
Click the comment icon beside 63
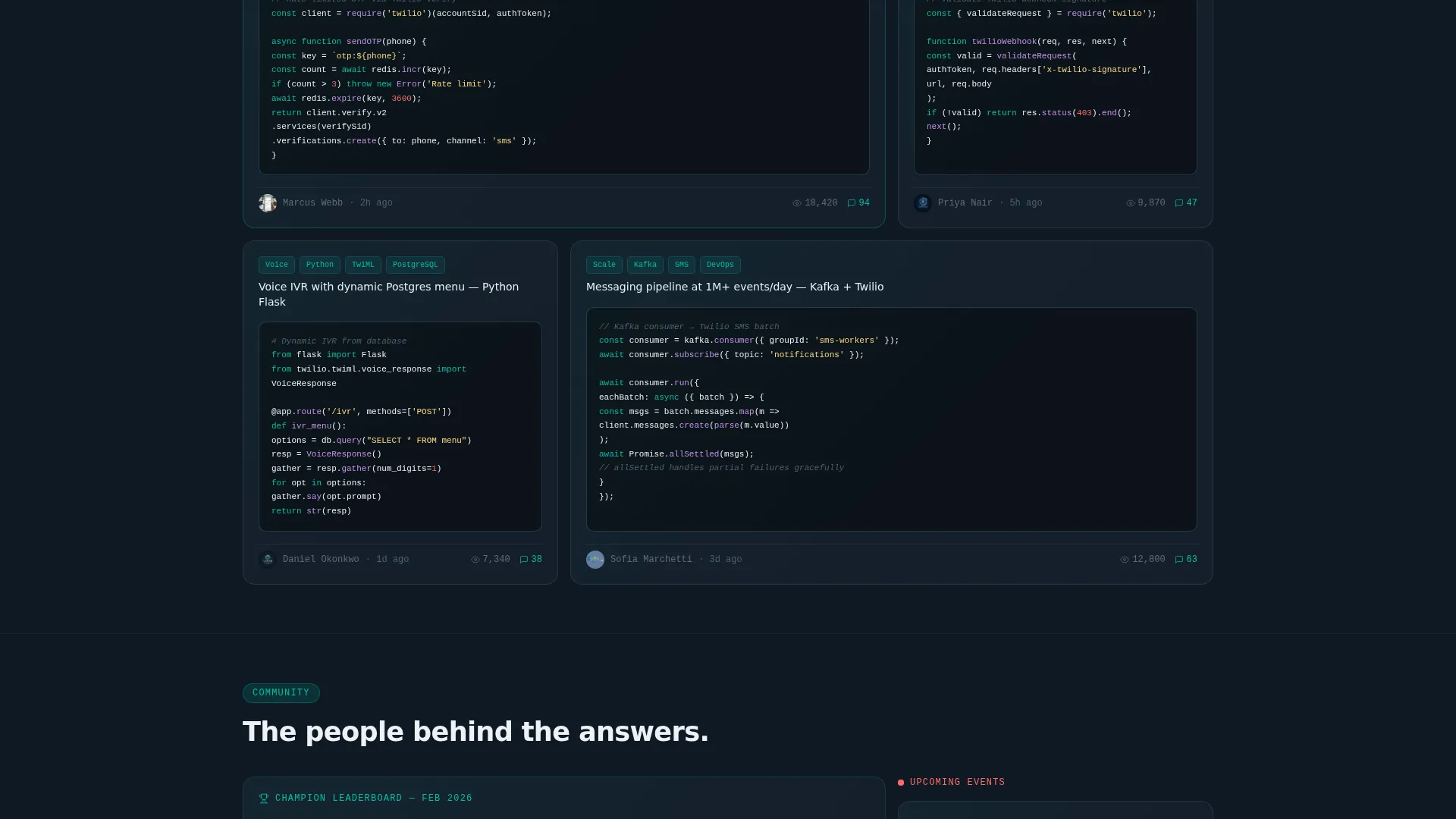1179,560
